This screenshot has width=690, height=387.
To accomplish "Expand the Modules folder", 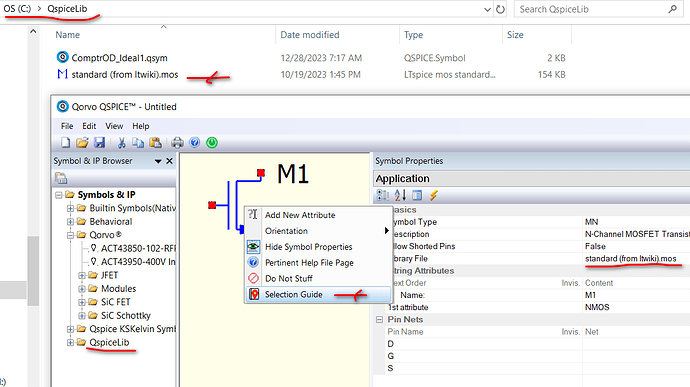I will click(x=82, y=289).
